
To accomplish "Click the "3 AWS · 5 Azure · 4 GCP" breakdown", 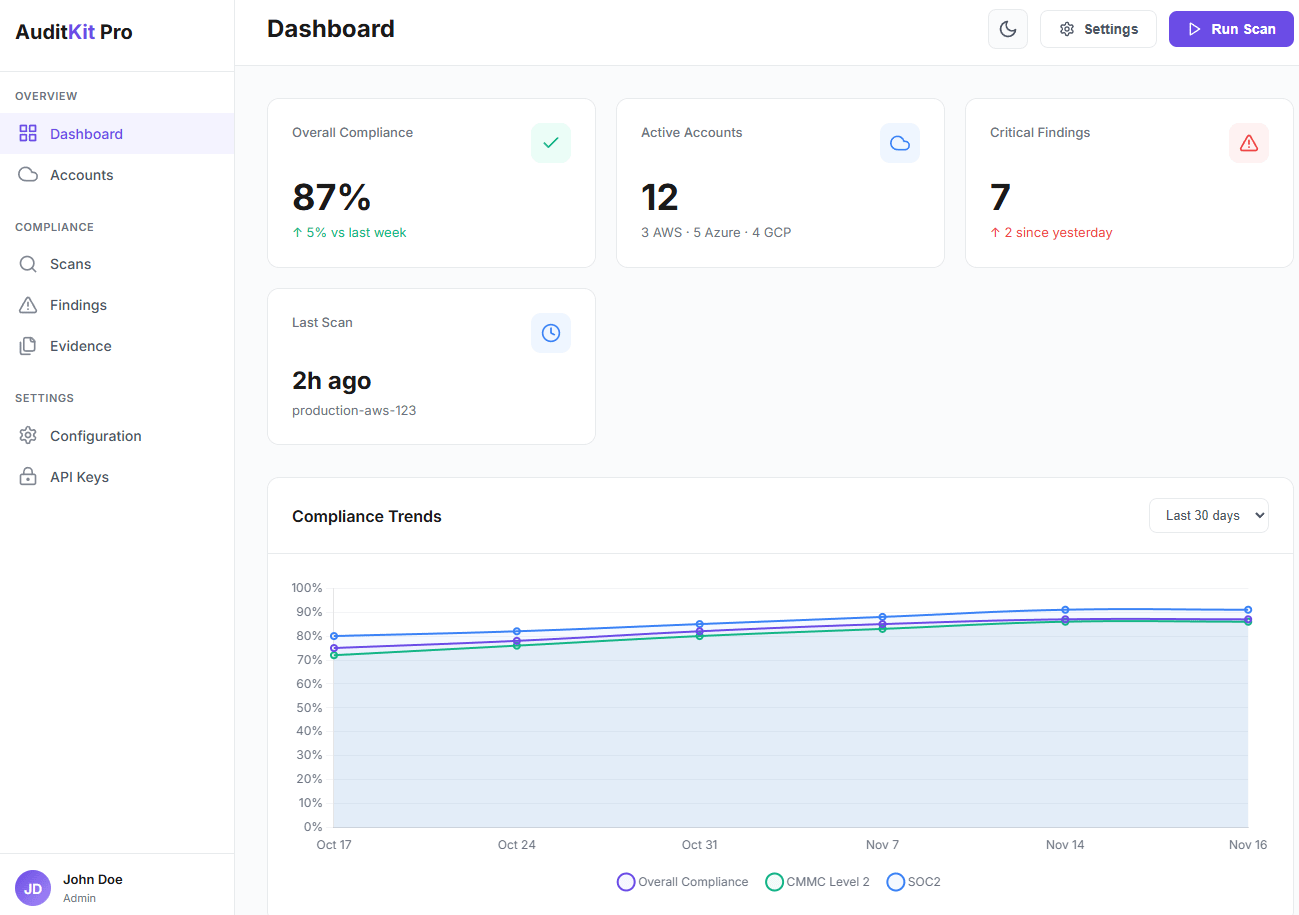I will click(x=716, y=232).
